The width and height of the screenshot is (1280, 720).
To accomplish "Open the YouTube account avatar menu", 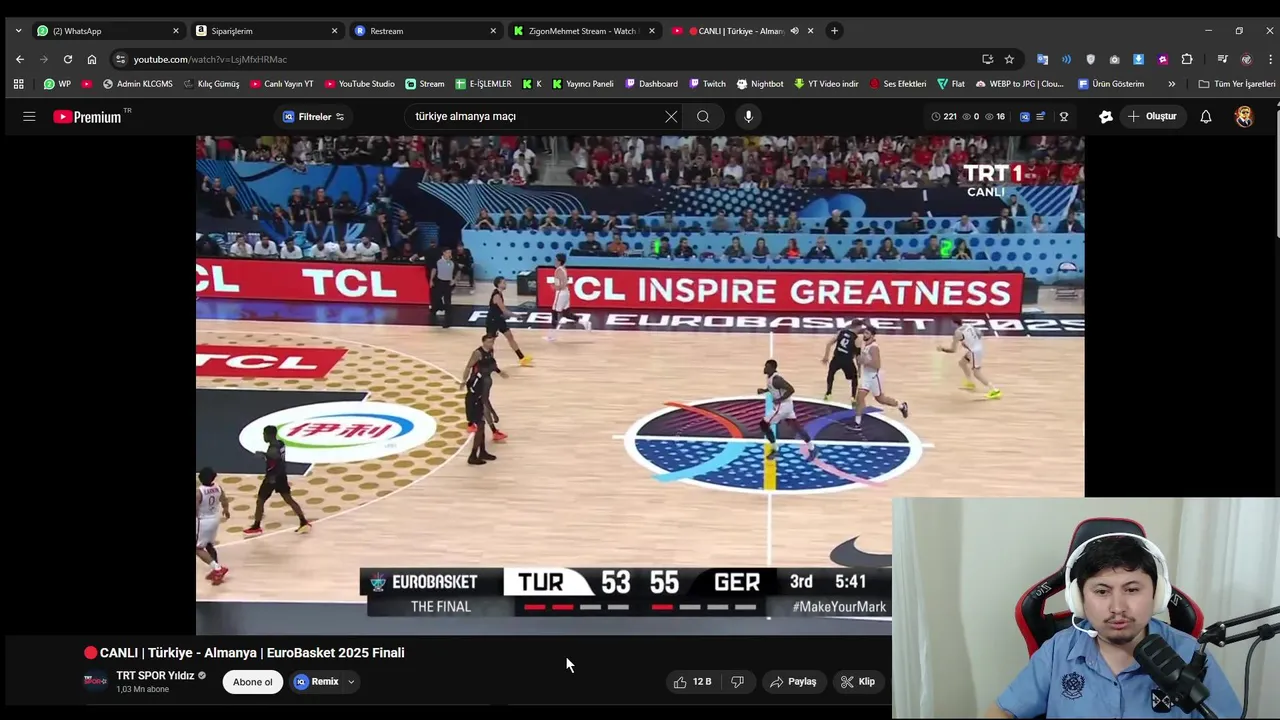I will coord(1244,117).
